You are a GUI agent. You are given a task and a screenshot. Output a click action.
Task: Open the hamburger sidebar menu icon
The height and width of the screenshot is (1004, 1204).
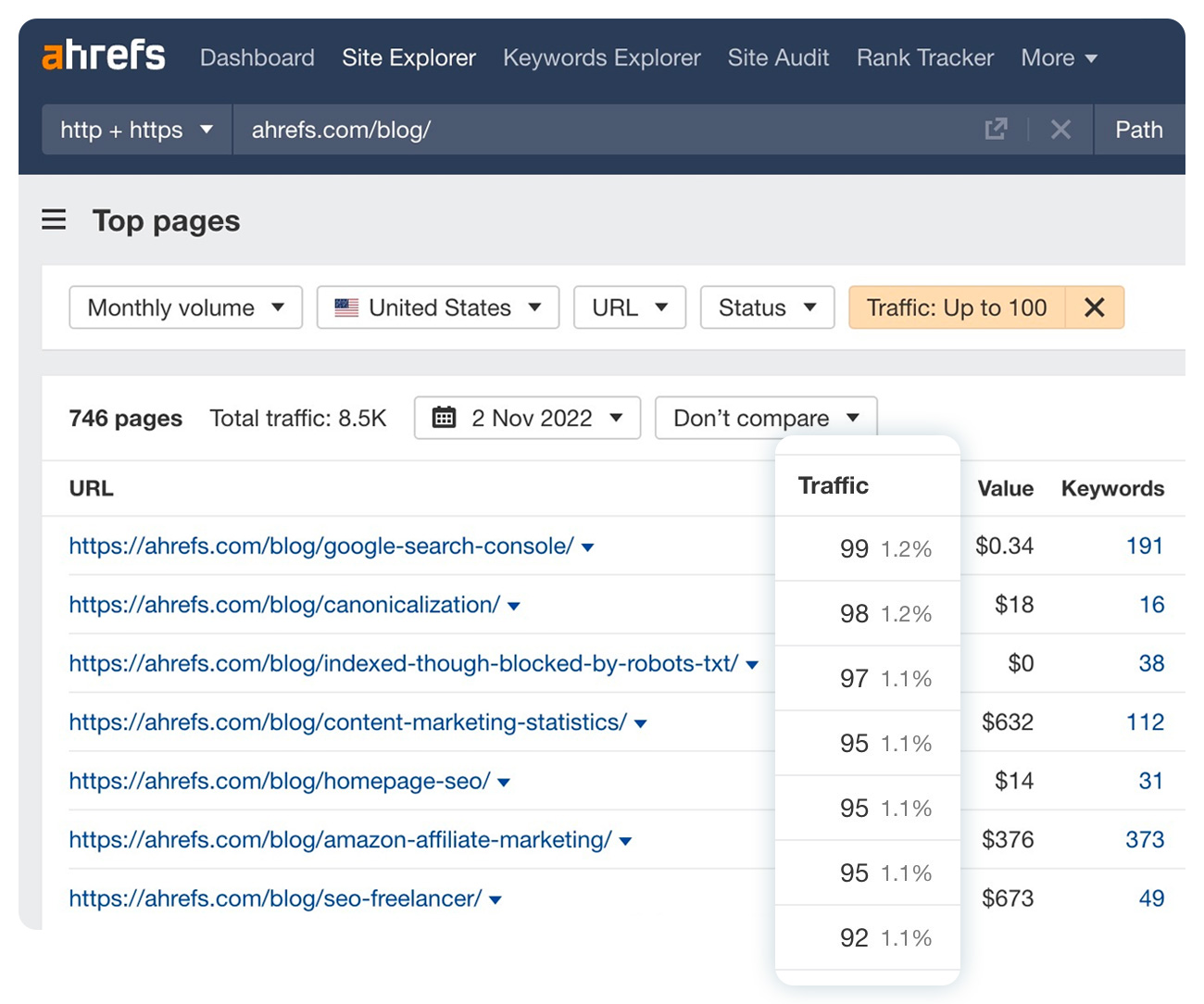[54, 220]
